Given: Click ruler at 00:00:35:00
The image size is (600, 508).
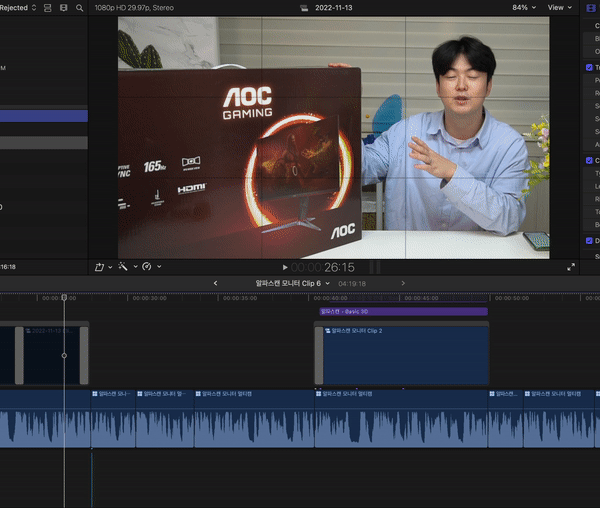Looking at the screenshot, I should (x=240, y=298).
